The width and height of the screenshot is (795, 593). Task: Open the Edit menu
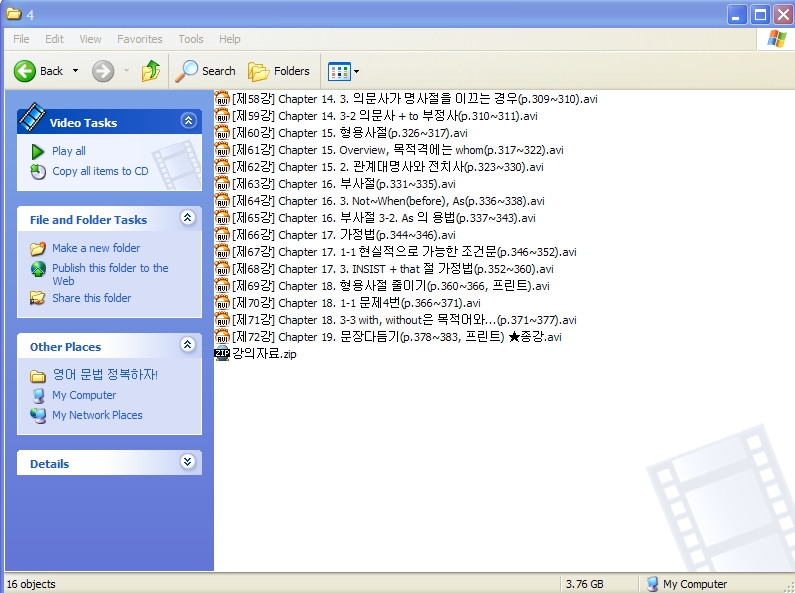click(54, 39)
